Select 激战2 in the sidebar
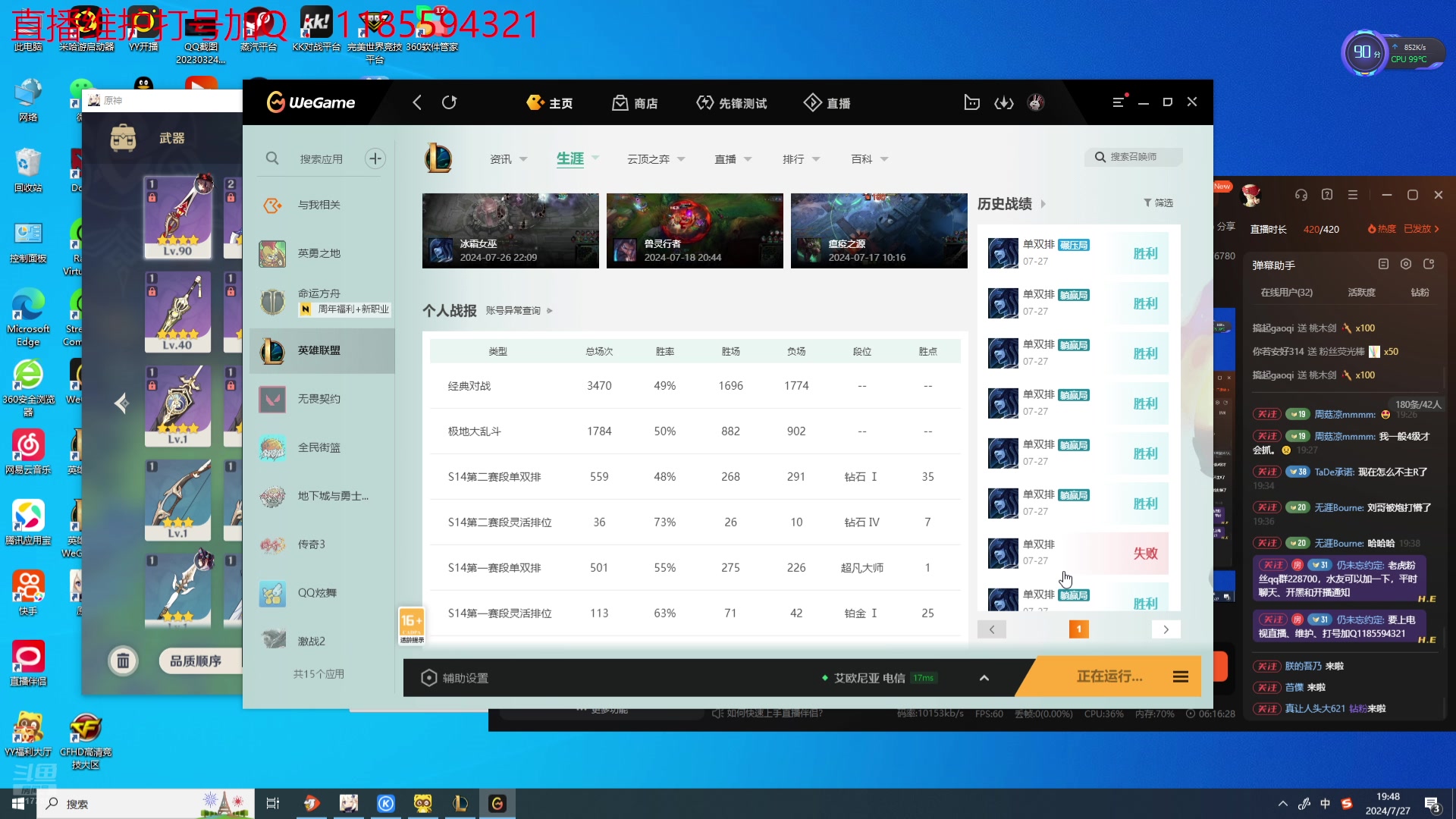Screen dimensions: 1456x819 pos(322,642)
